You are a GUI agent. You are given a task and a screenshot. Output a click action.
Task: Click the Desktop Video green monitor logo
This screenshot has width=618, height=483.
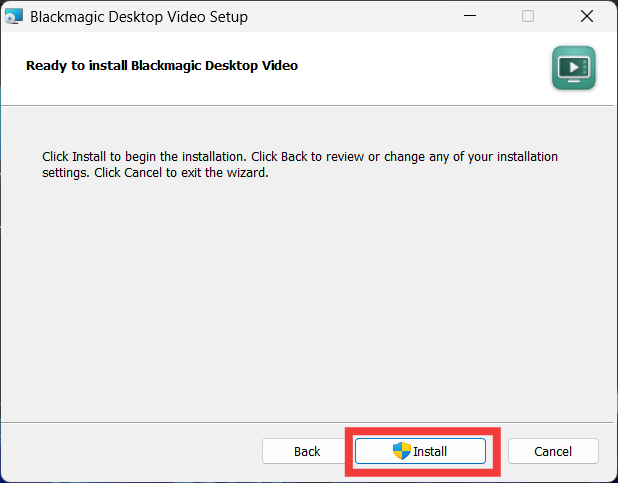(x=574, y=68)
